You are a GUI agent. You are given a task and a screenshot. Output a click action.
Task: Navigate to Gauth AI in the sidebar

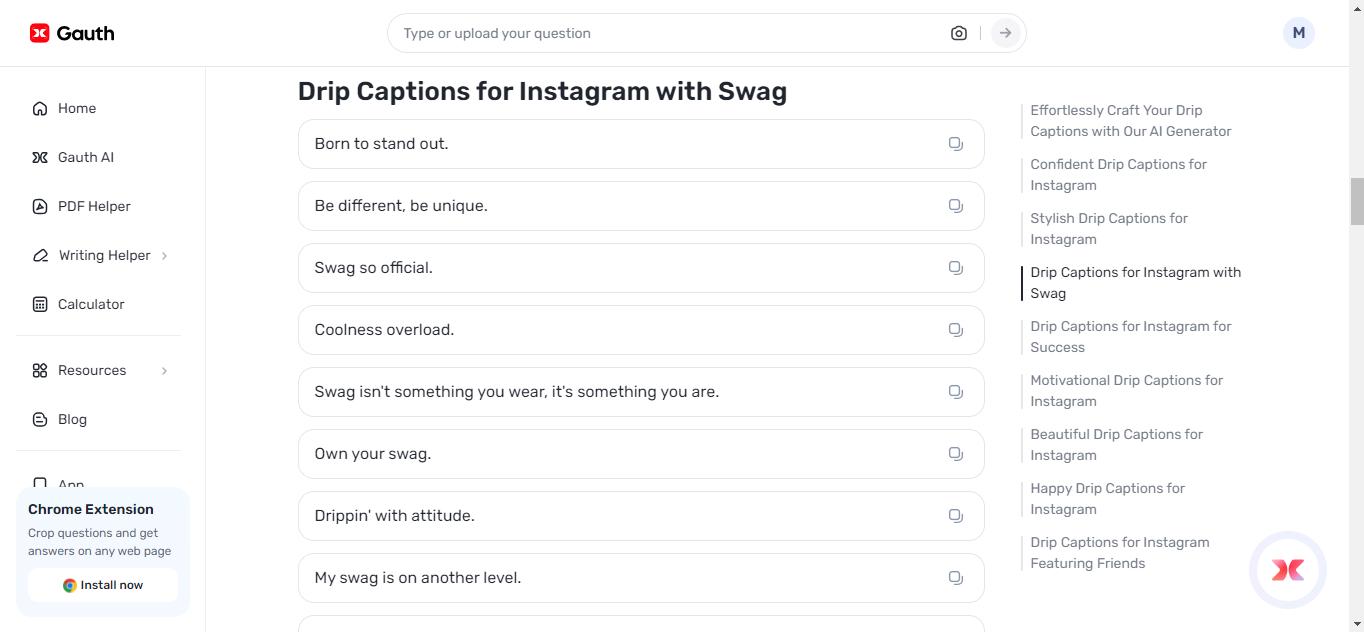point(85,157)
